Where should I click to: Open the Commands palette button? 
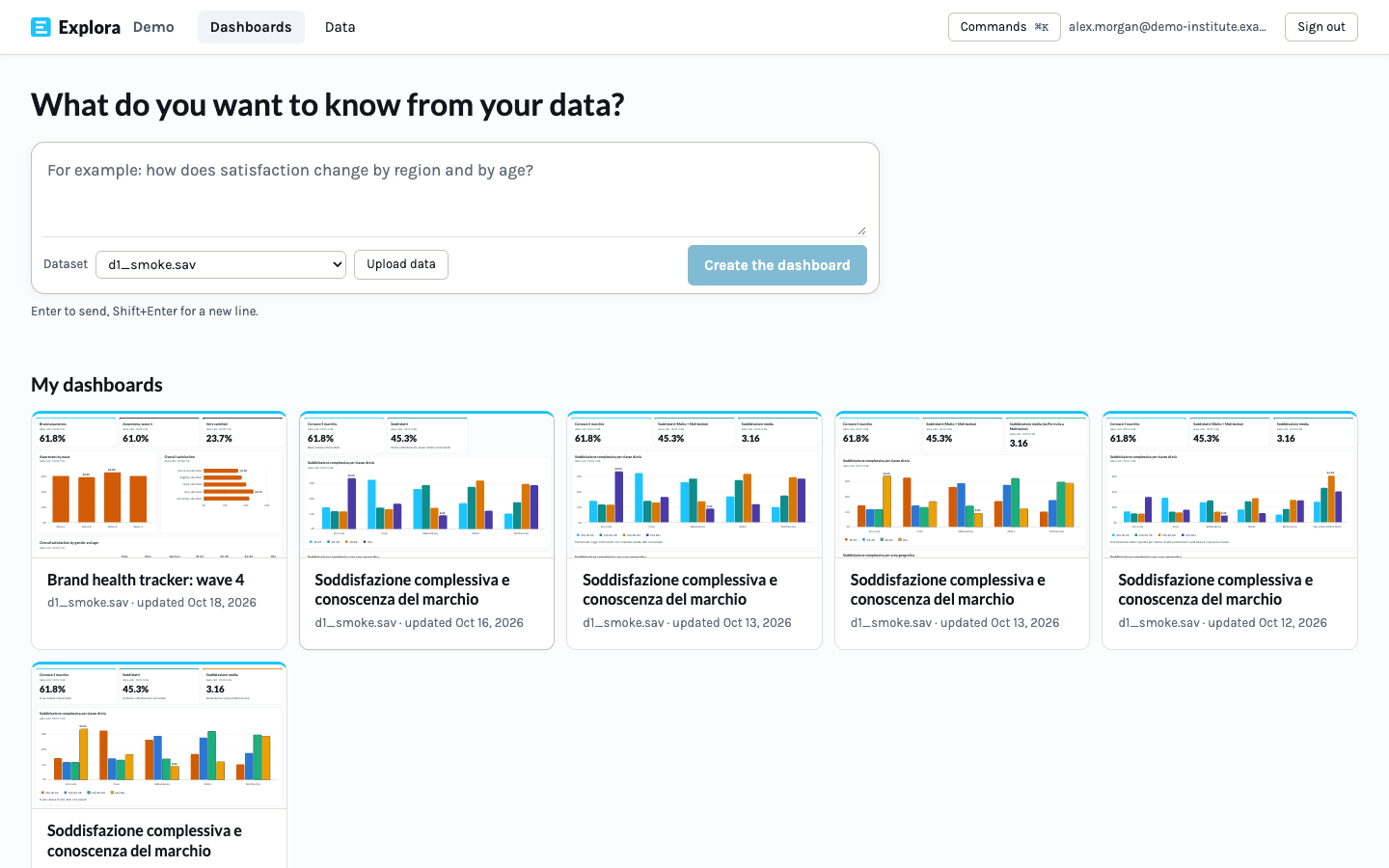(1004, 27)
